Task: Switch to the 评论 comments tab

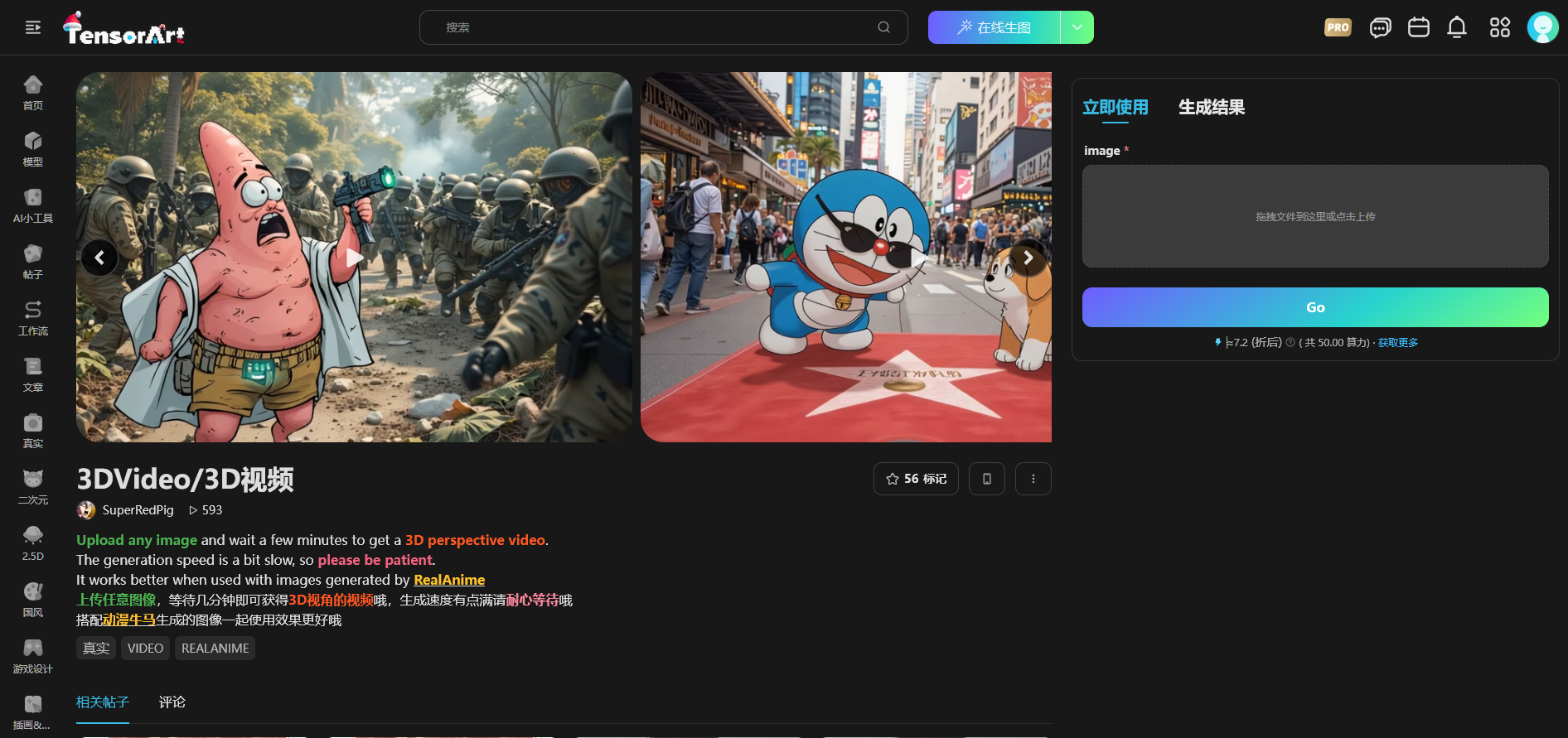Action: pyautogui.click(x=172, y=702)
